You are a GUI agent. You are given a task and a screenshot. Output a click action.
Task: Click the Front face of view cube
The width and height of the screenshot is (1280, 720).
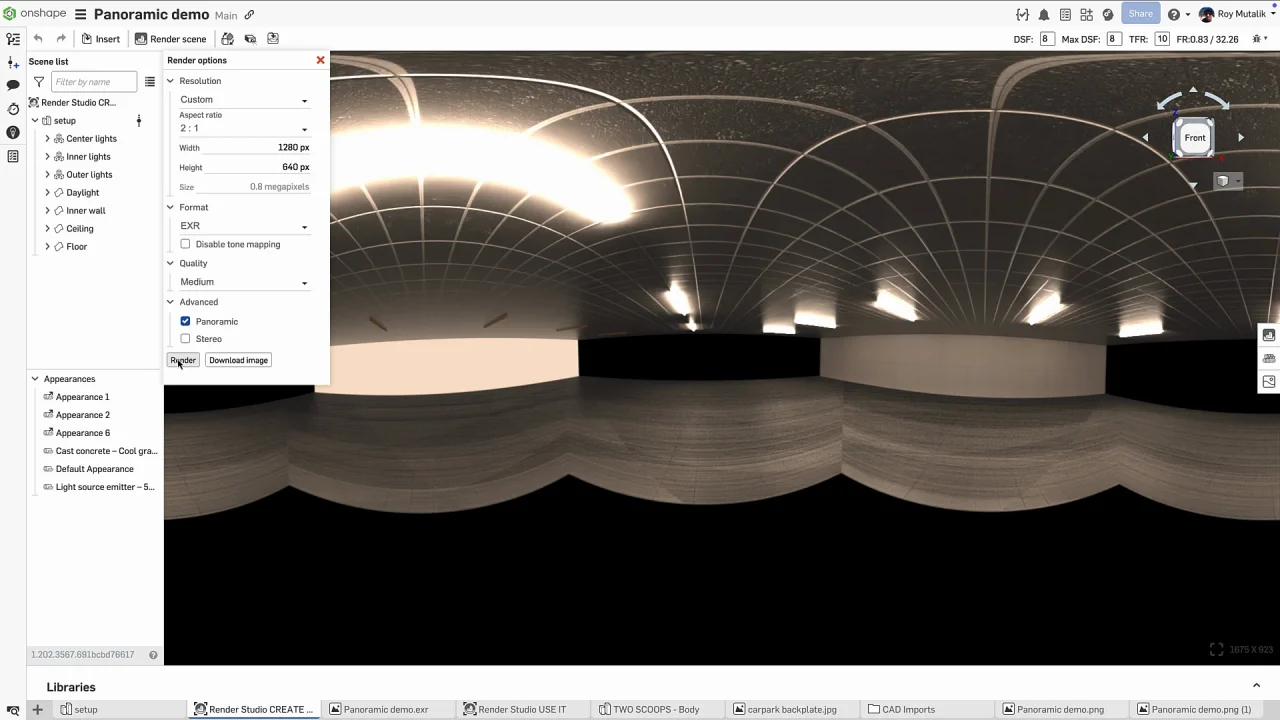pyautogui.click(x=1195, y=138)
